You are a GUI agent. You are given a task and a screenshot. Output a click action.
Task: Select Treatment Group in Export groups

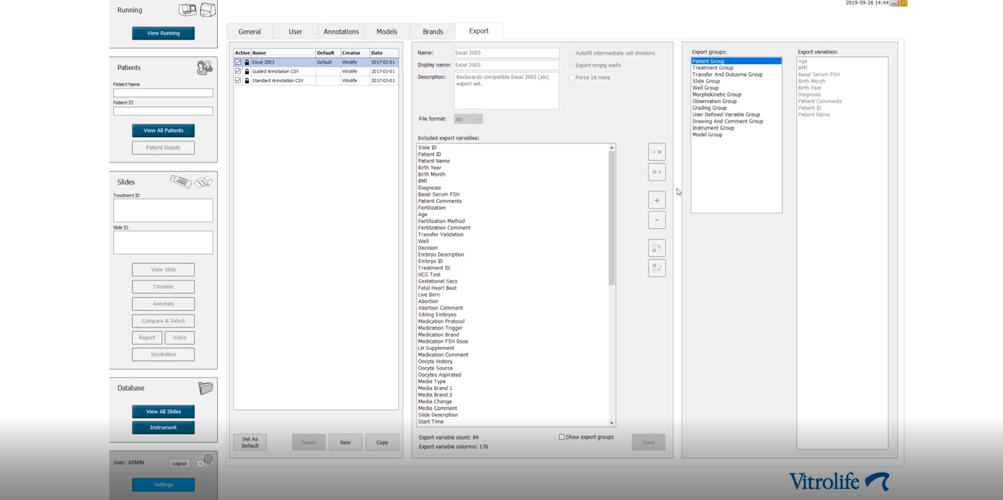pos(713,68)
